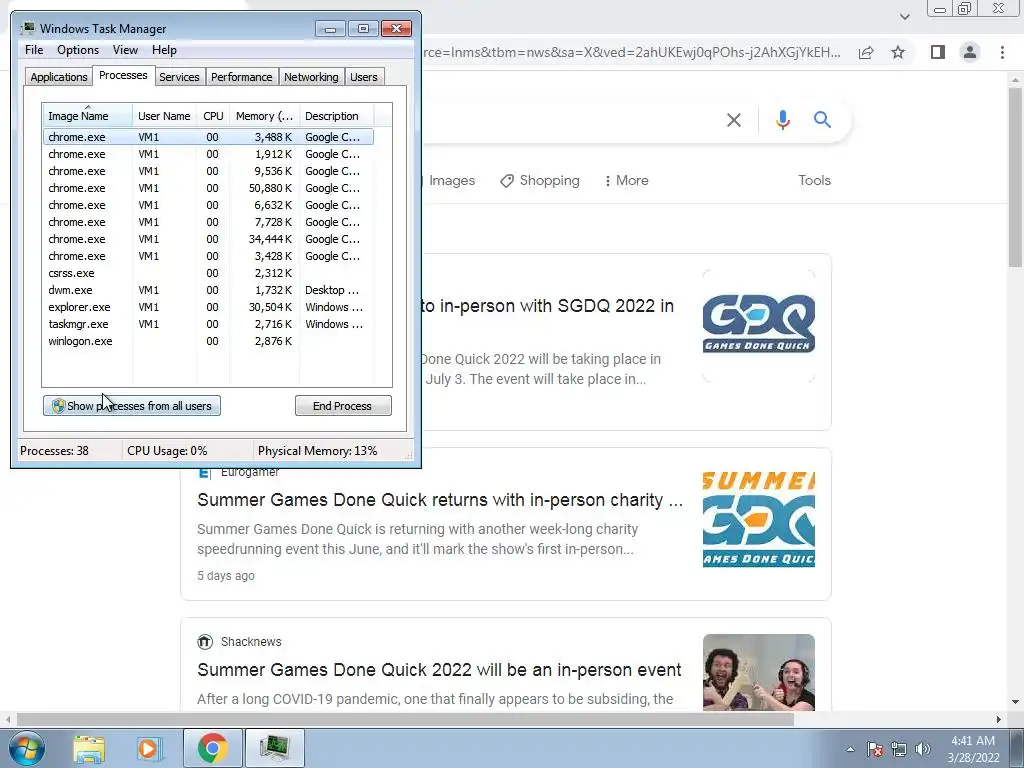Select the taskmgr.exe process row
This screenshot has width=1024, height=768.
pyautogui.click(x=208, y=324)
